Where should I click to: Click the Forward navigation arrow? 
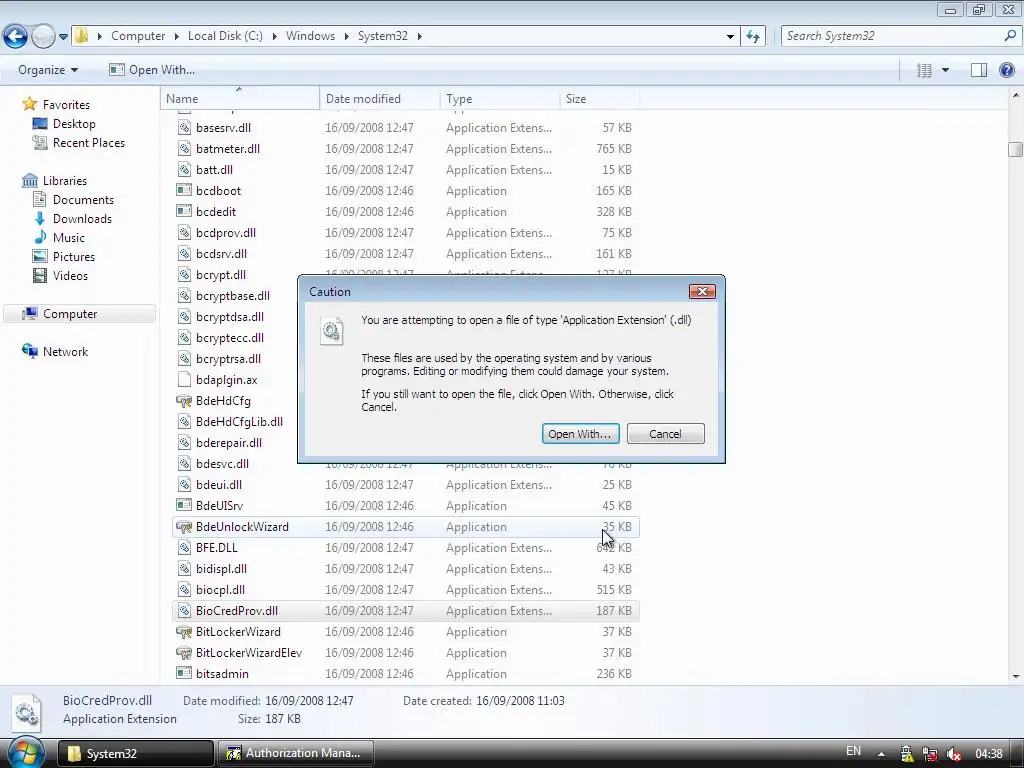43,36
